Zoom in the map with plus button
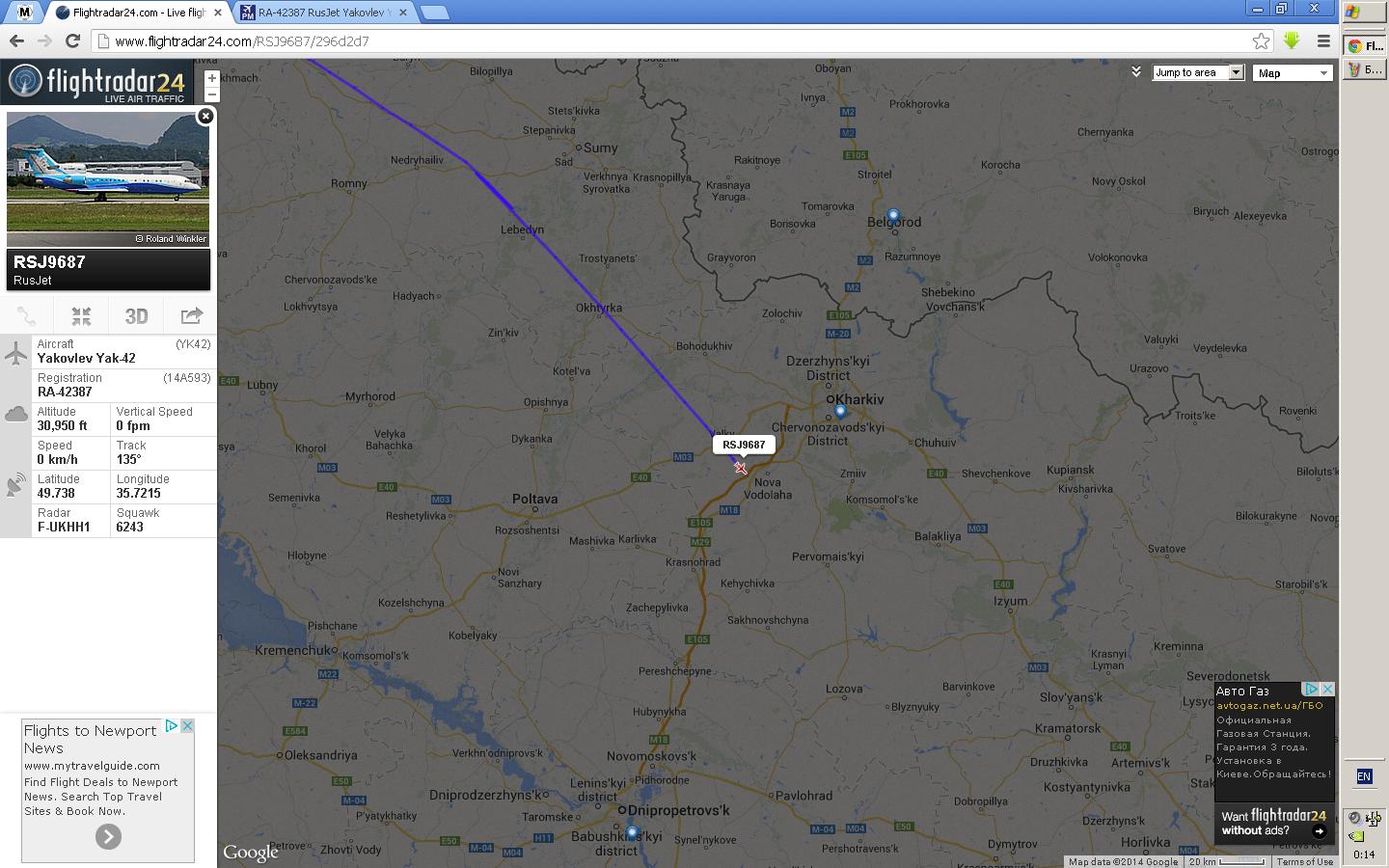Image resolution: width=1389 pixels, height=868 pixels. (212, 78)
